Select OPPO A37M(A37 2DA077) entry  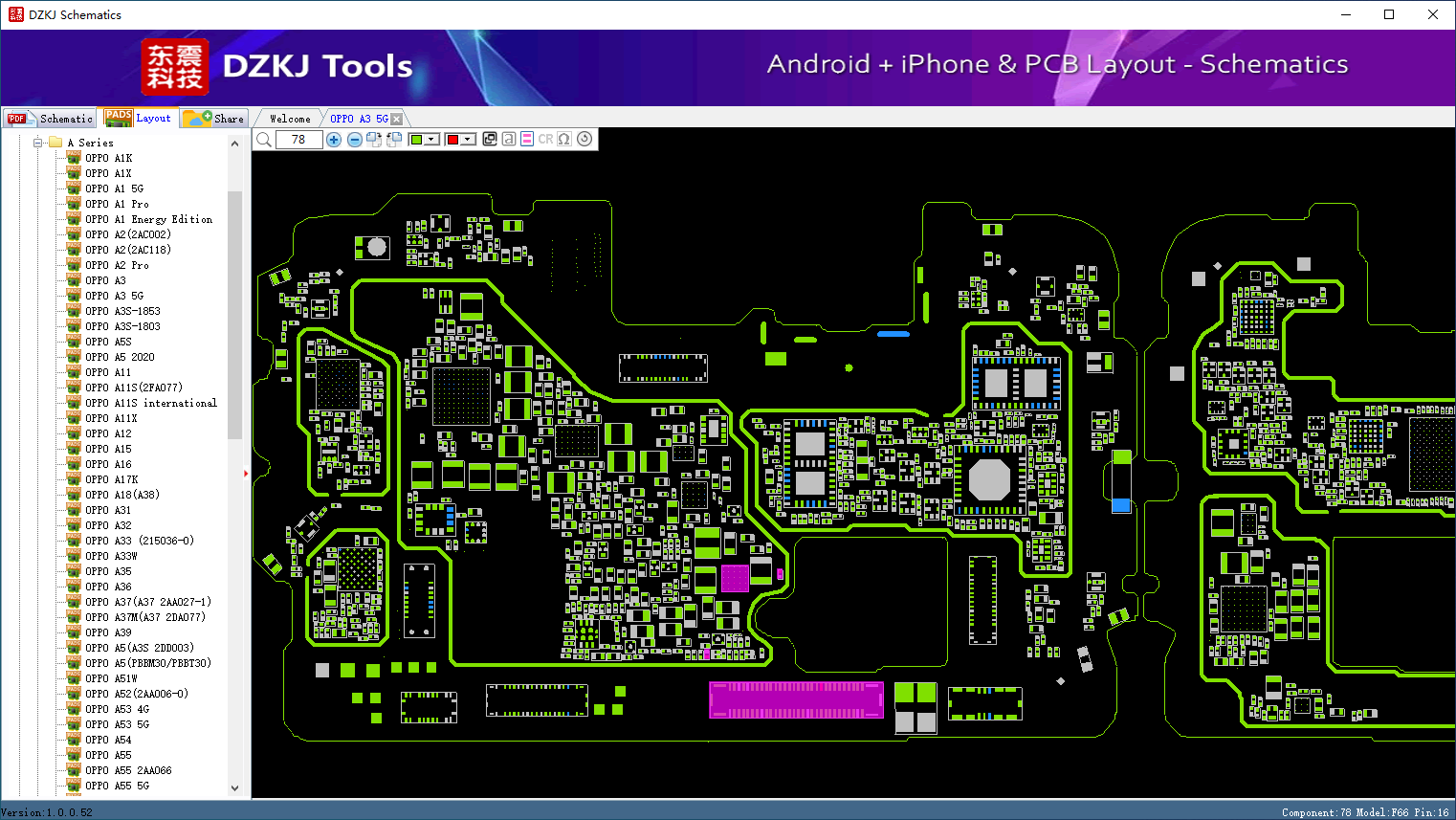[x=145, y=617]
